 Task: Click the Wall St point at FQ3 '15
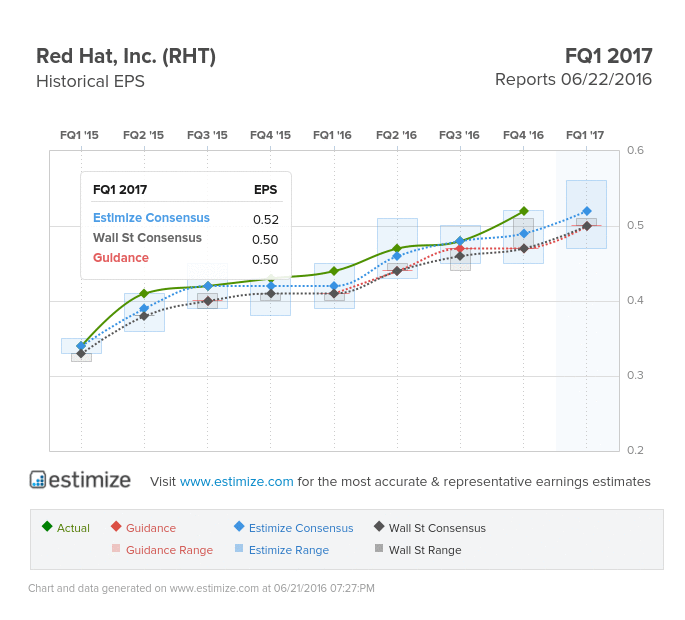(208, 301)
